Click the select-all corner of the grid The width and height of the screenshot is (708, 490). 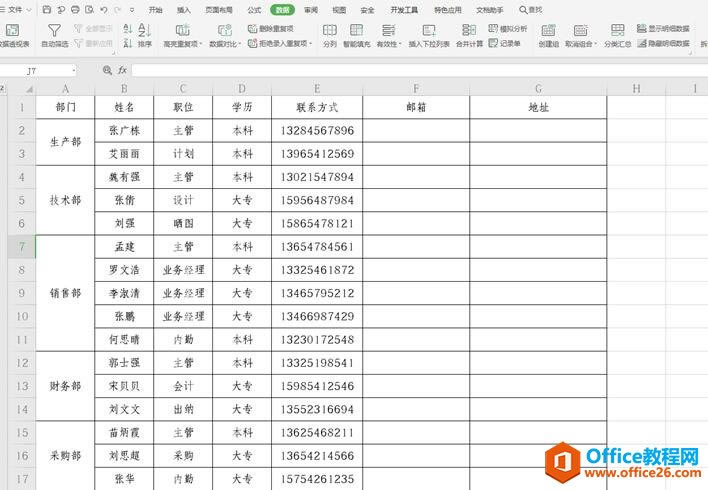pyautogui.click(x=29, y=89)
